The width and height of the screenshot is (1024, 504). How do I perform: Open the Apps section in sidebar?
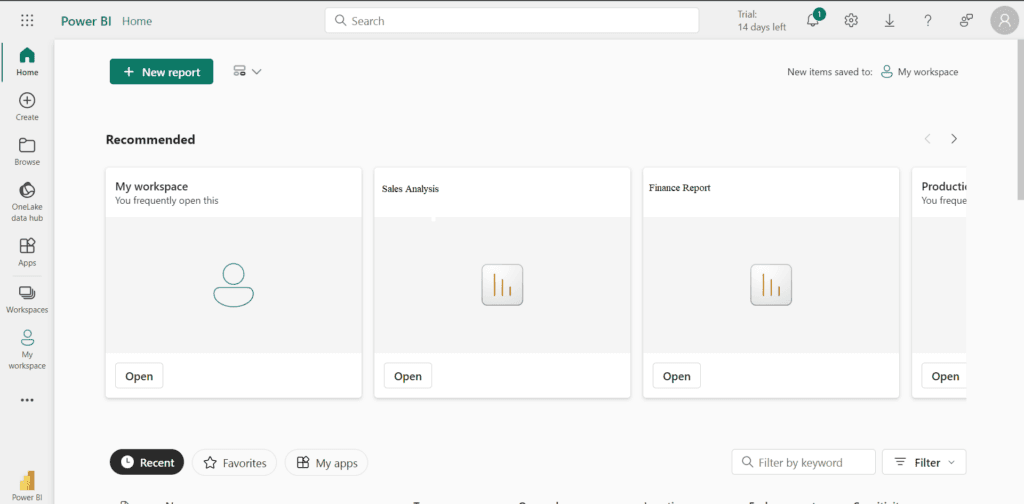tap(27, 252)
